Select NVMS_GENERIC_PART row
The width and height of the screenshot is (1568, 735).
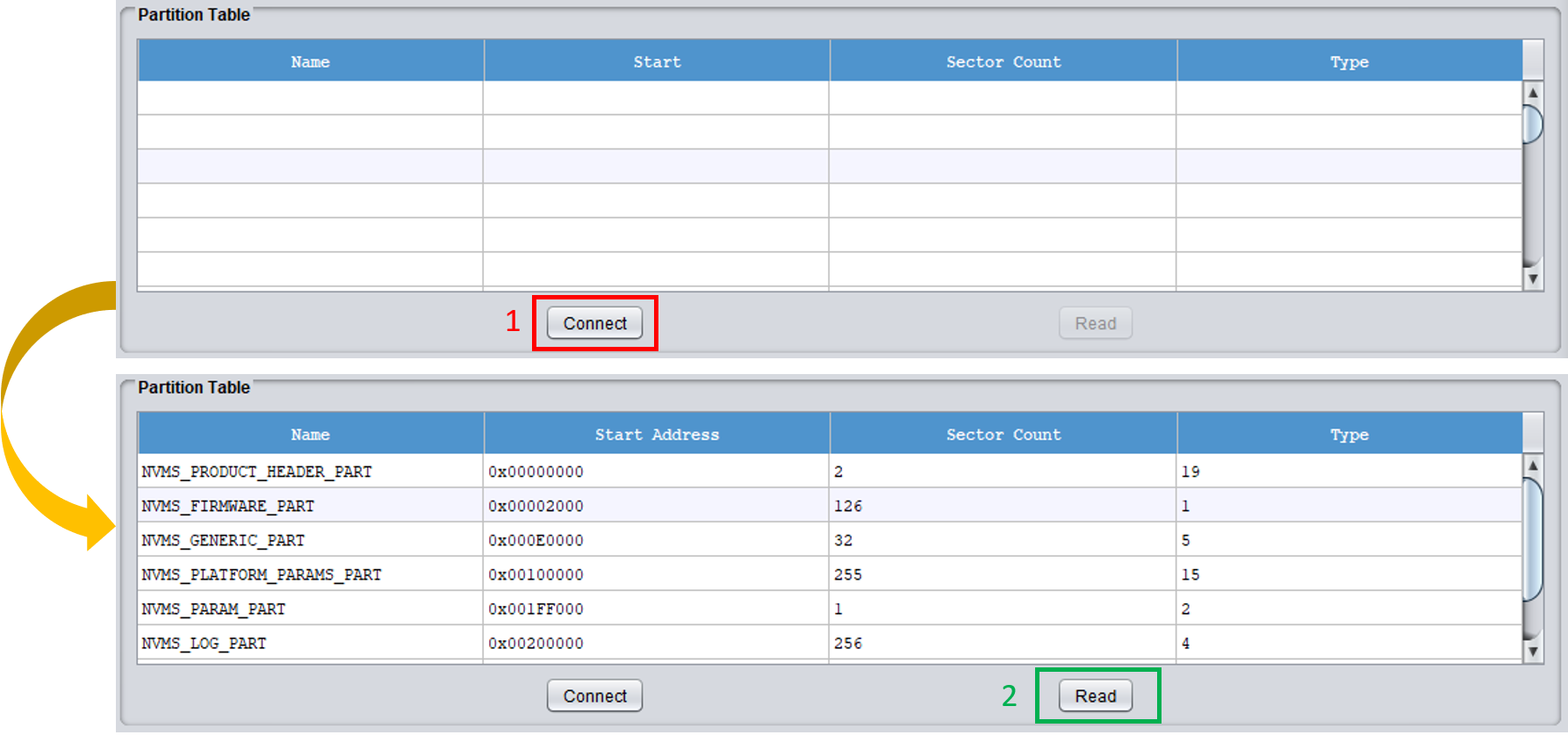830,540
